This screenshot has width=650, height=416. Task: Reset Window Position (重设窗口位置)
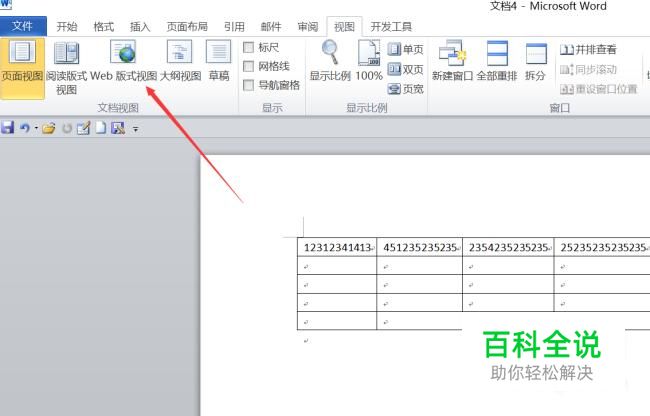tap(598, 89)
